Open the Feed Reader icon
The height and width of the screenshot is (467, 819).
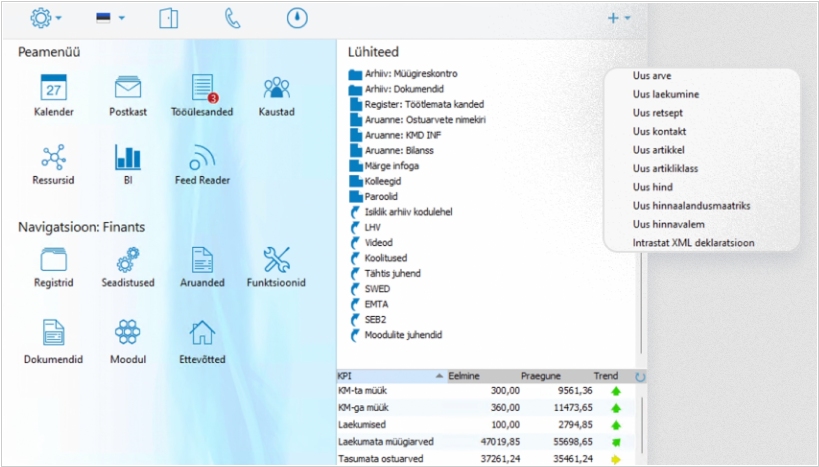click(x=202, y=158)
